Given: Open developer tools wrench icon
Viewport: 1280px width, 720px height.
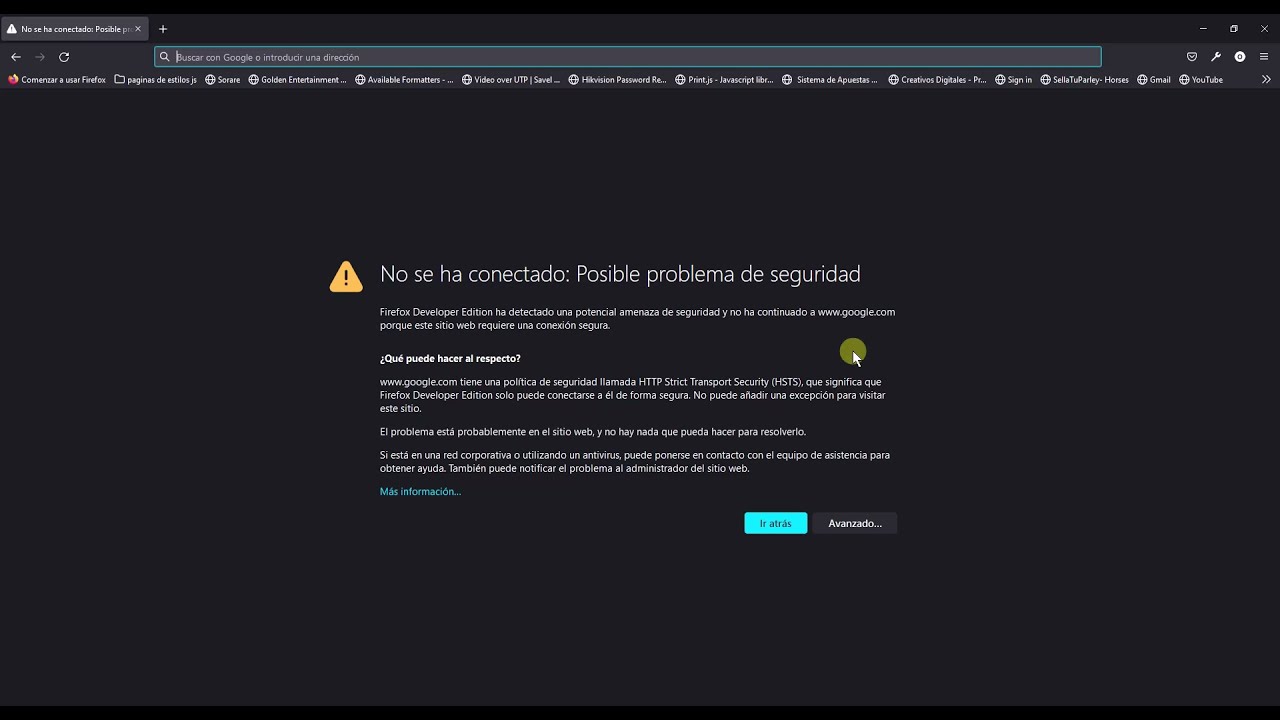Looking at the screenshot, I should (1216, 57).
